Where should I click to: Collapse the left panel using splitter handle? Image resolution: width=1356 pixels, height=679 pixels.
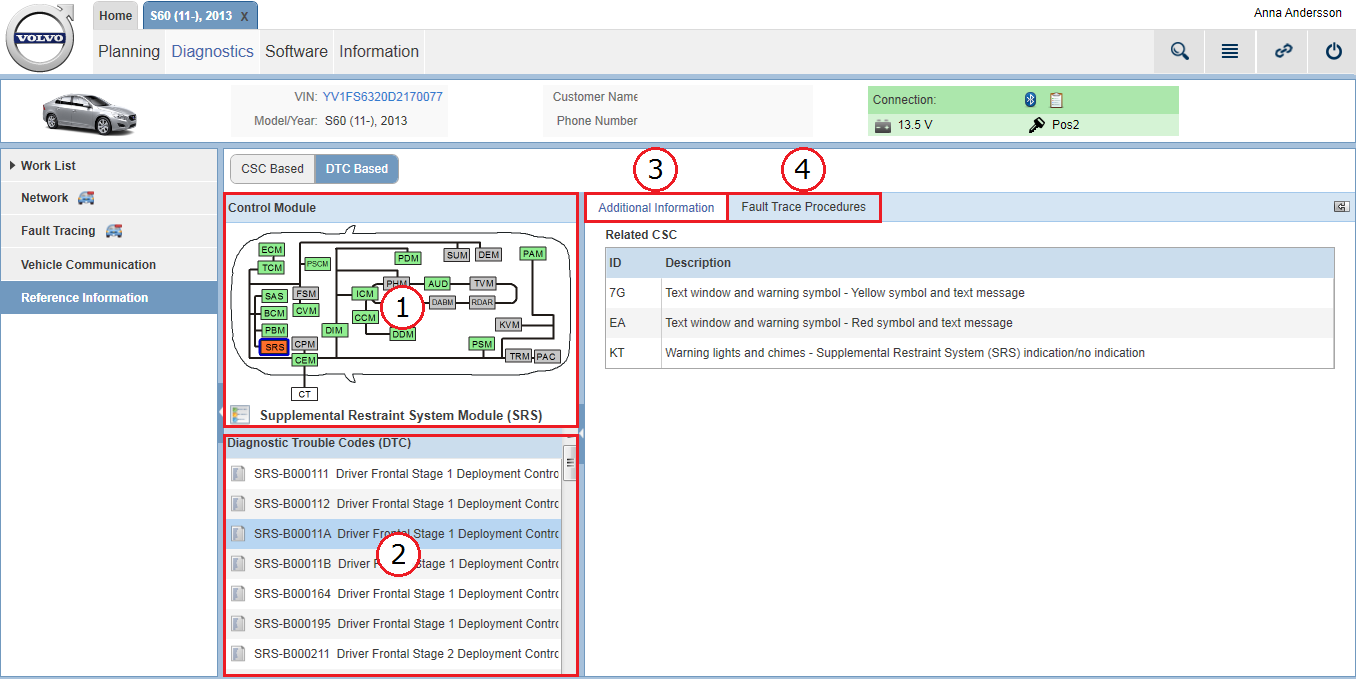tap(220, 412)
